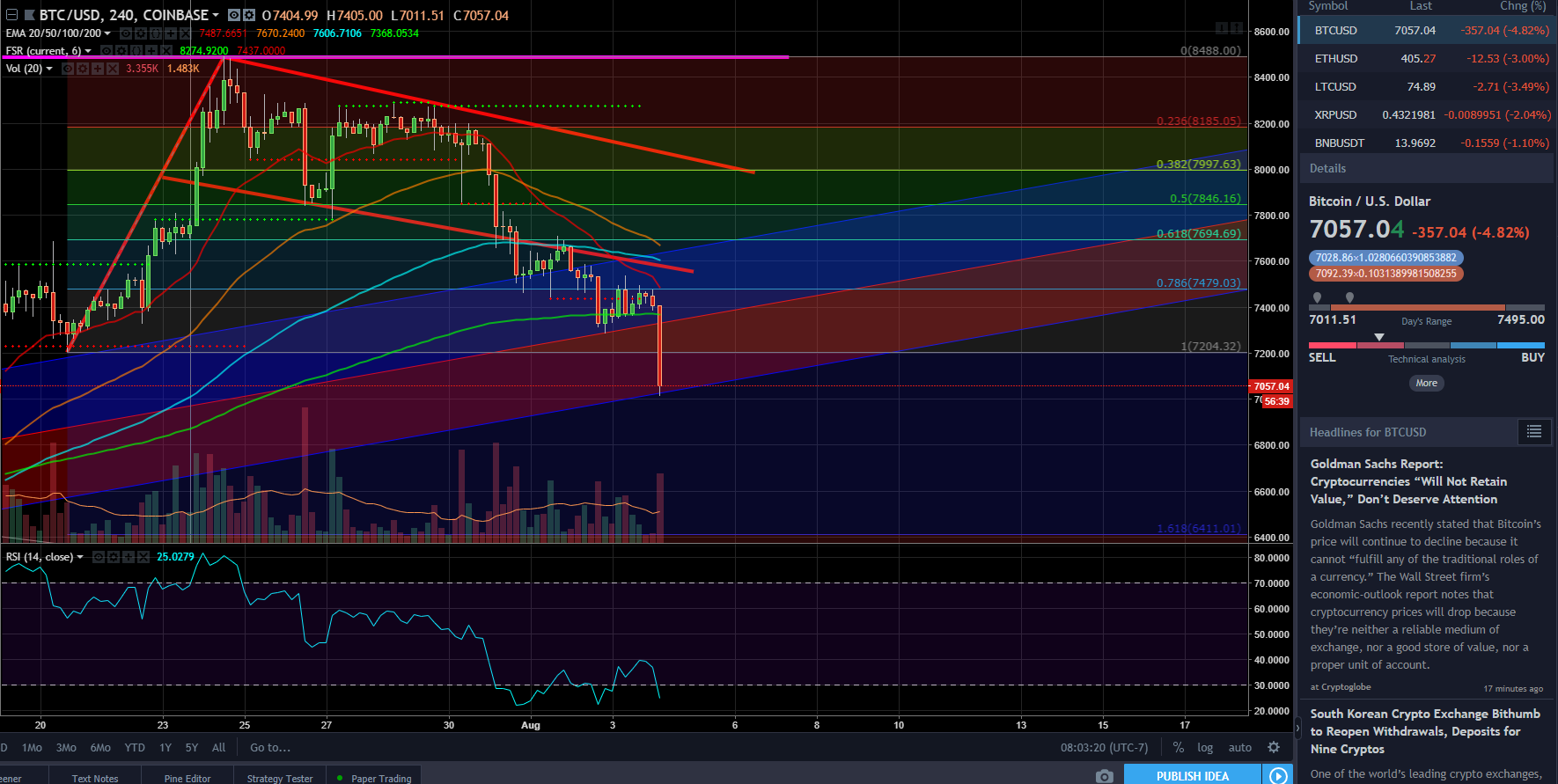Sort watchlist by the Chng (%) column
The width and height of the screenshot is (1558, 784).
pyautogui.click(x=1523, y=6)
